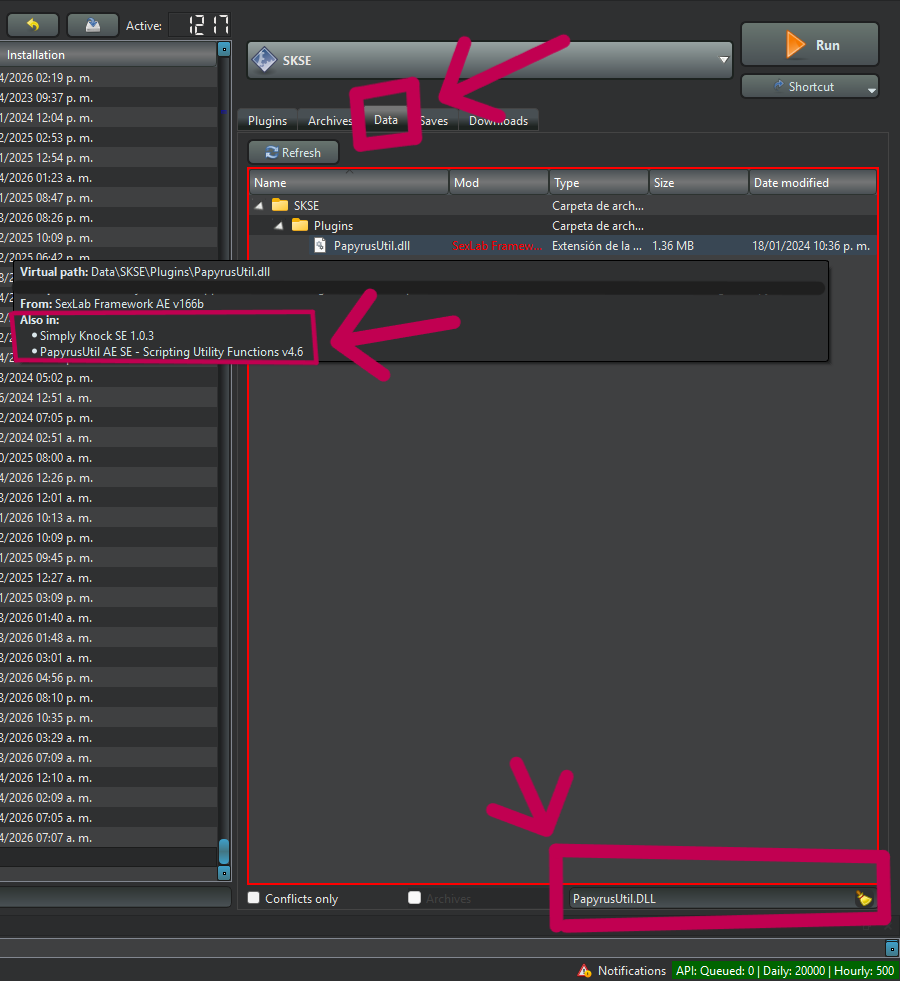Select the 08:00 a. m. installation row

(108, 458)
